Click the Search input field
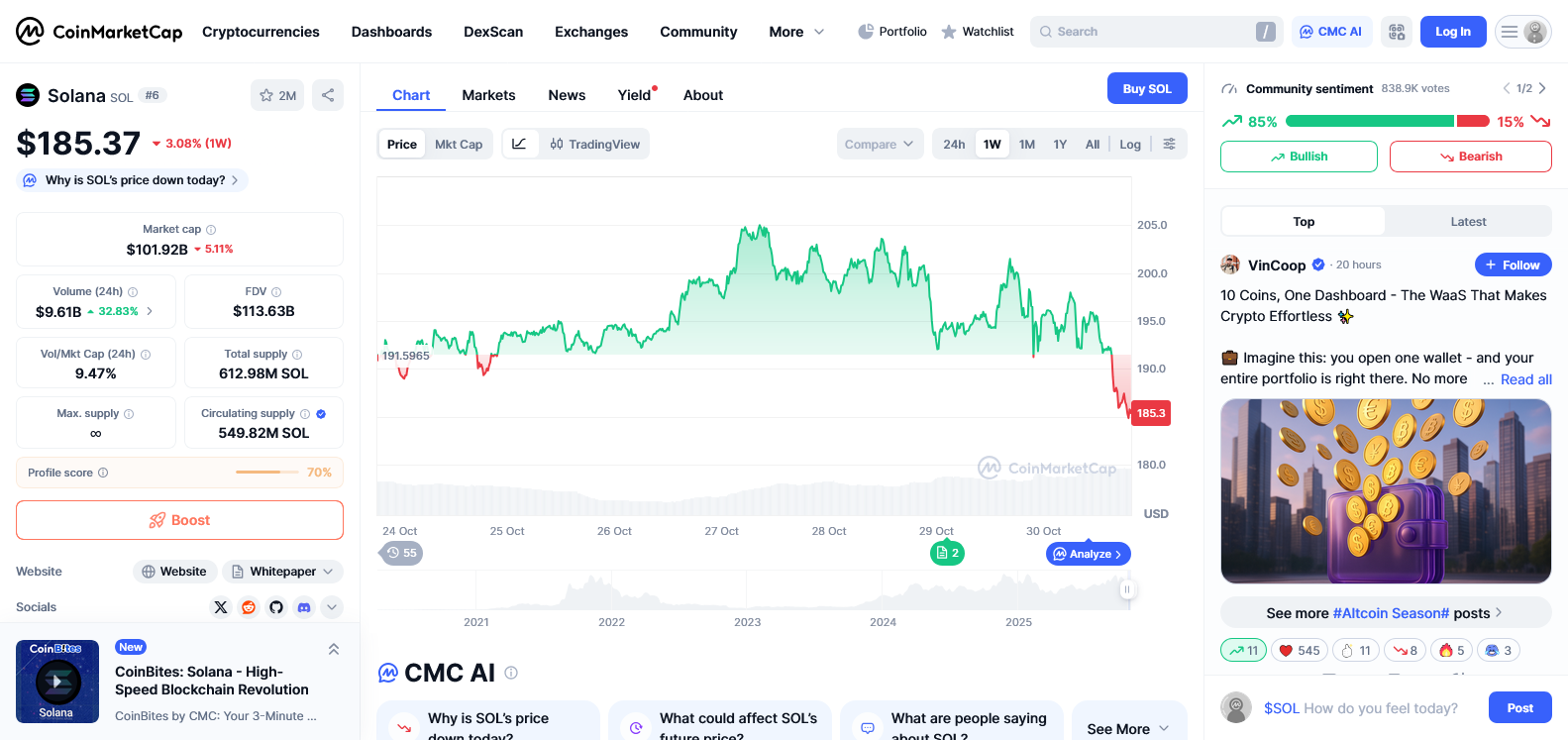The image size is (1568, 740). pos(1149,32)
